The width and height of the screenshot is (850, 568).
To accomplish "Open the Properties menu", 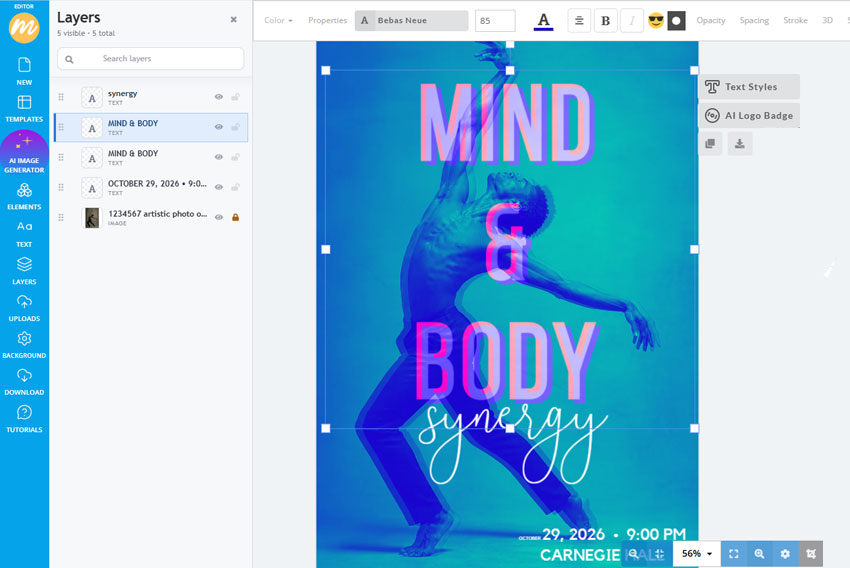I will click(327, 21).
